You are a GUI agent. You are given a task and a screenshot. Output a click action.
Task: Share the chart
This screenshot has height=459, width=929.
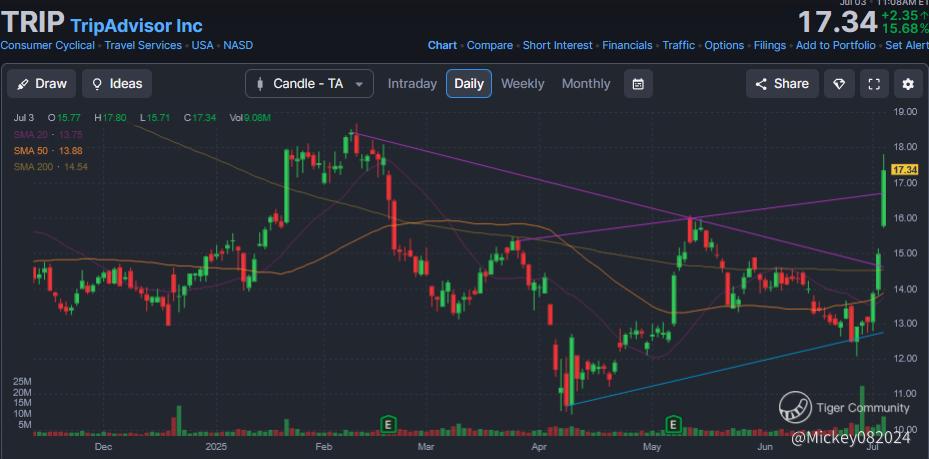tap(782, 84)
